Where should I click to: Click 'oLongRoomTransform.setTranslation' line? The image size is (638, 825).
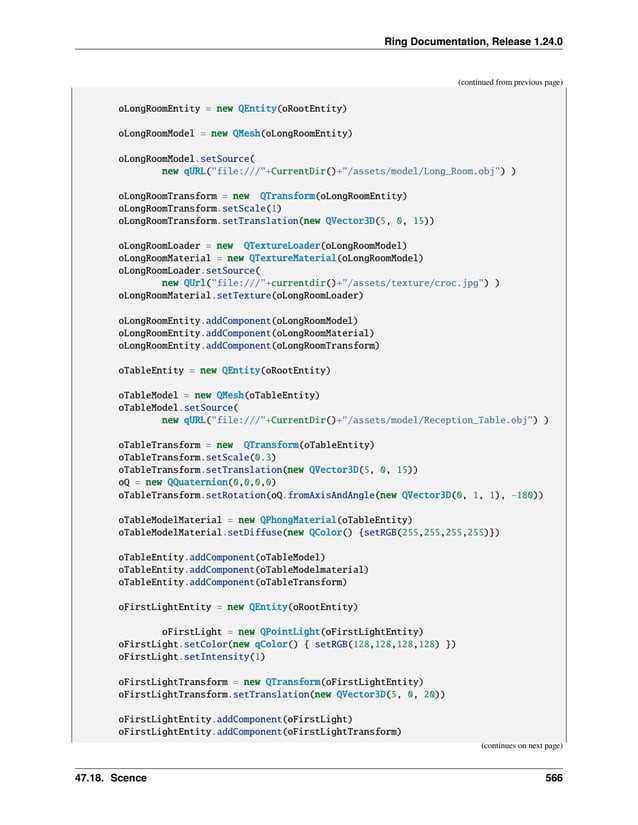(x=276, y=220)
